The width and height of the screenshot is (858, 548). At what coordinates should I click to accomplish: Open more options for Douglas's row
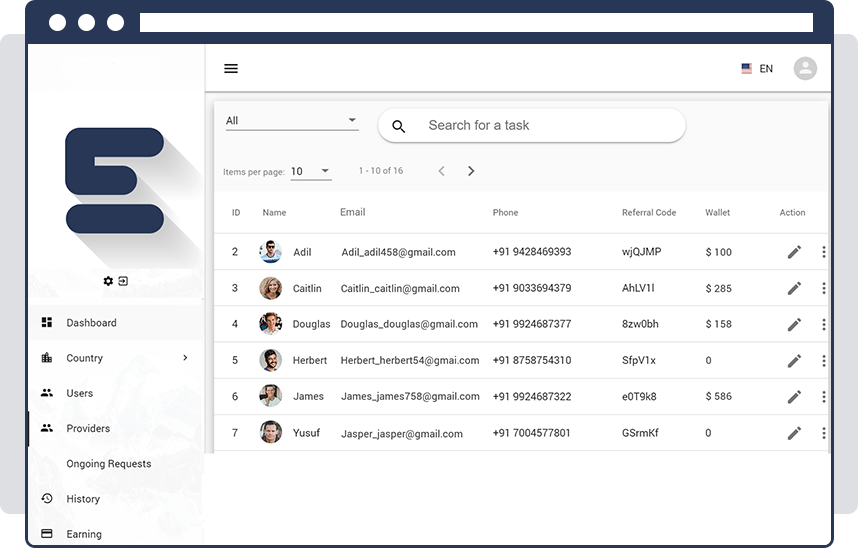[x=824, y=324]
